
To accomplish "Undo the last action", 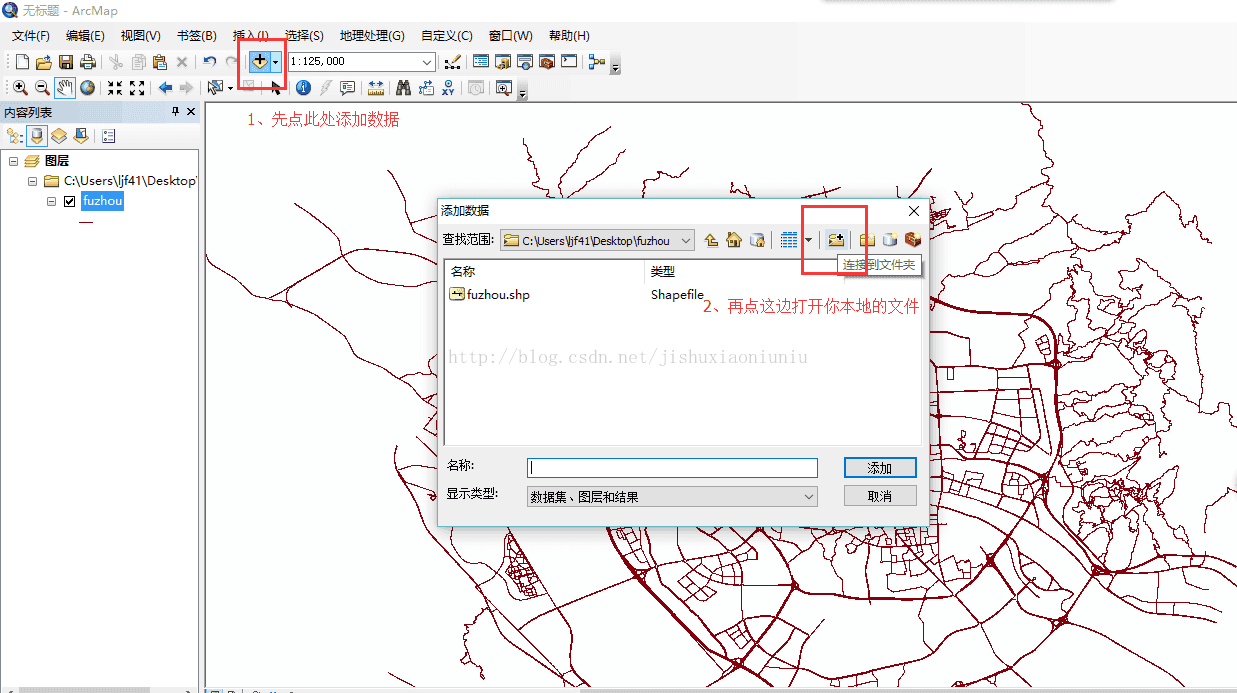I will point(209,62).
